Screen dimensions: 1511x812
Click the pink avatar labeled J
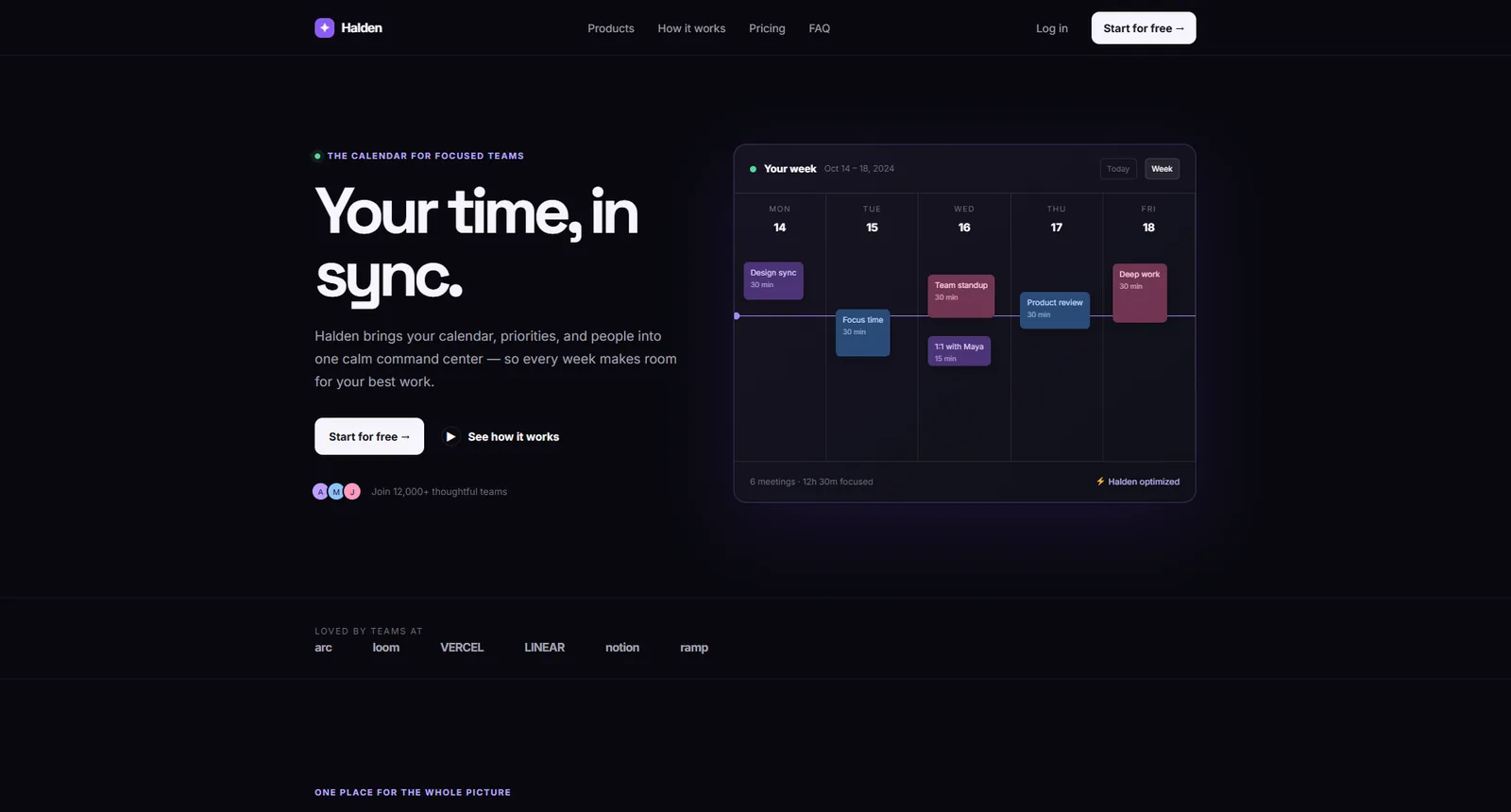[x=352, y=492]
